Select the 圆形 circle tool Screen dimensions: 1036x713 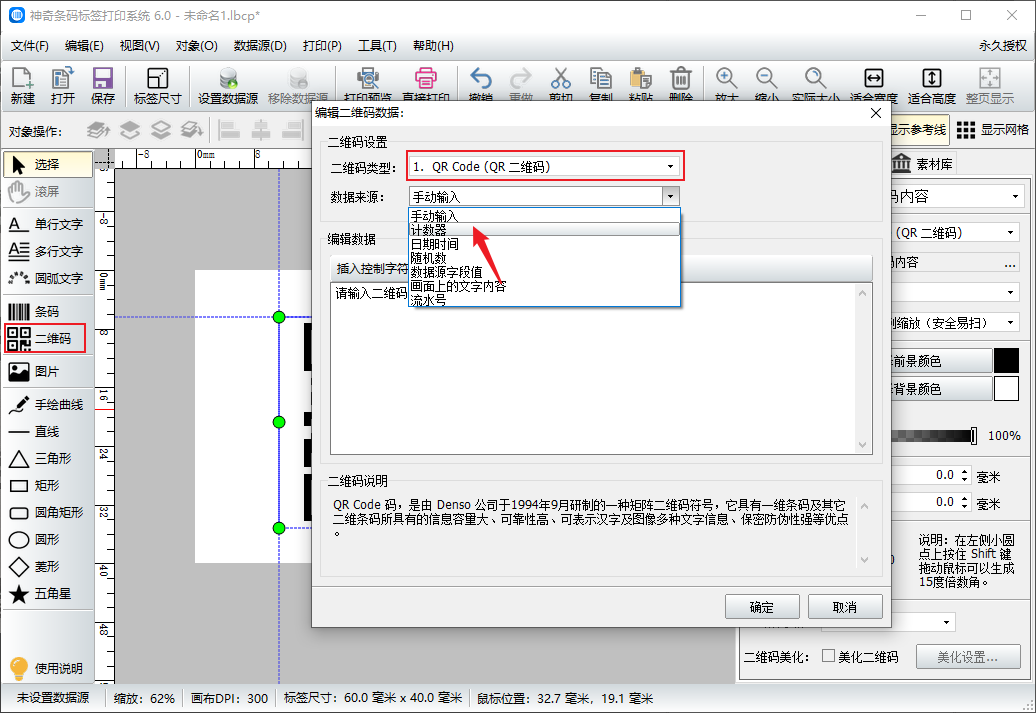(48, 540)
